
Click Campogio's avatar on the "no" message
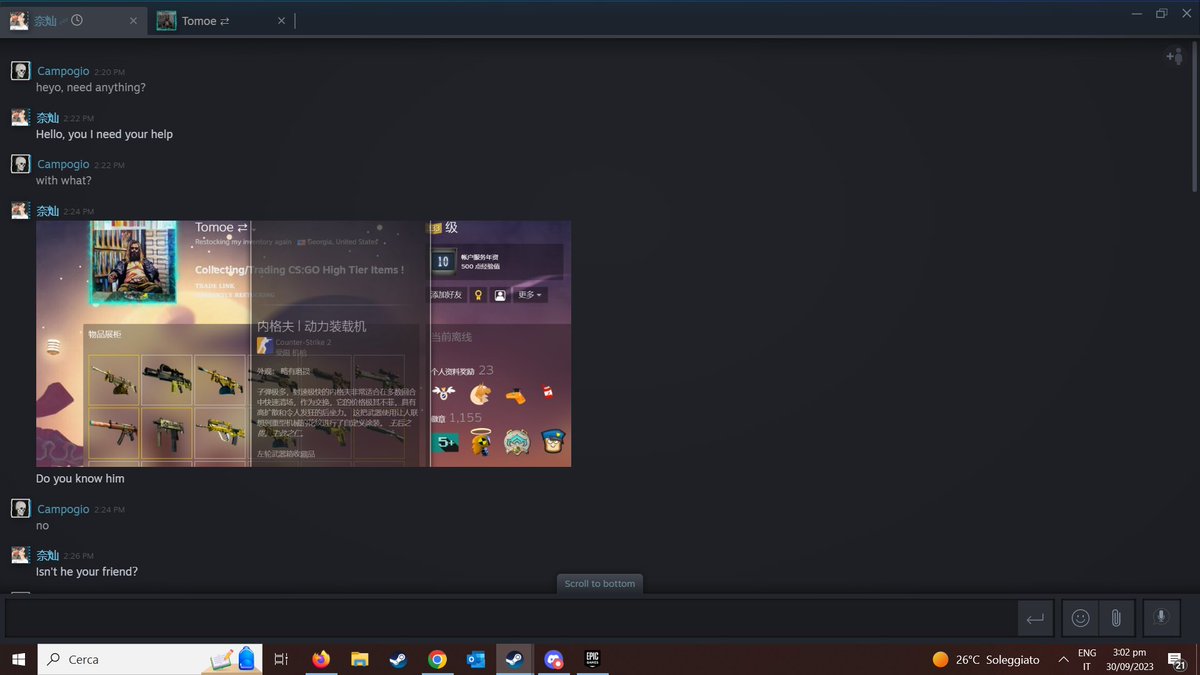point(20,509)
